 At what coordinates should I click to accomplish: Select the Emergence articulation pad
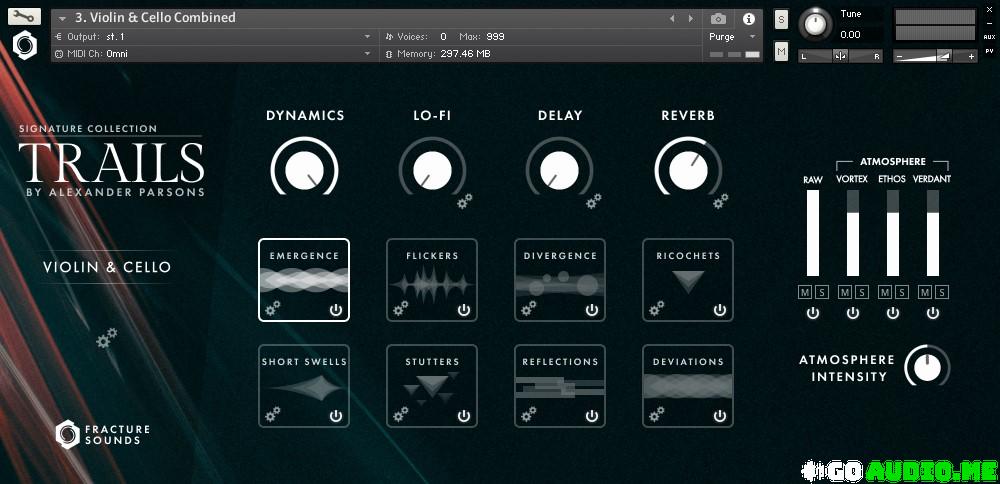pyautogui.click(x=304, y=279)
